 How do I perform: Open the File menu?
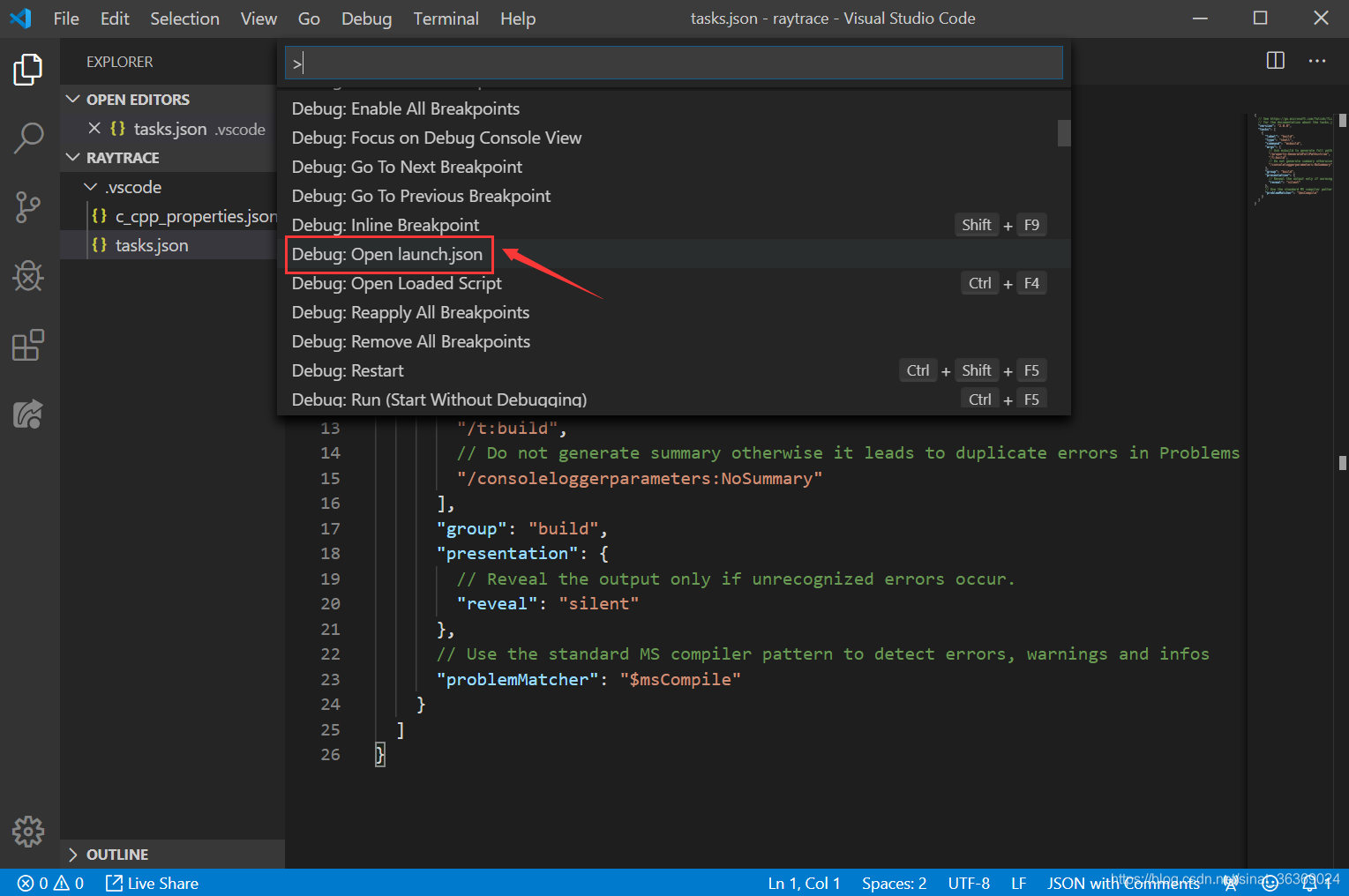[x=66, y=19]
